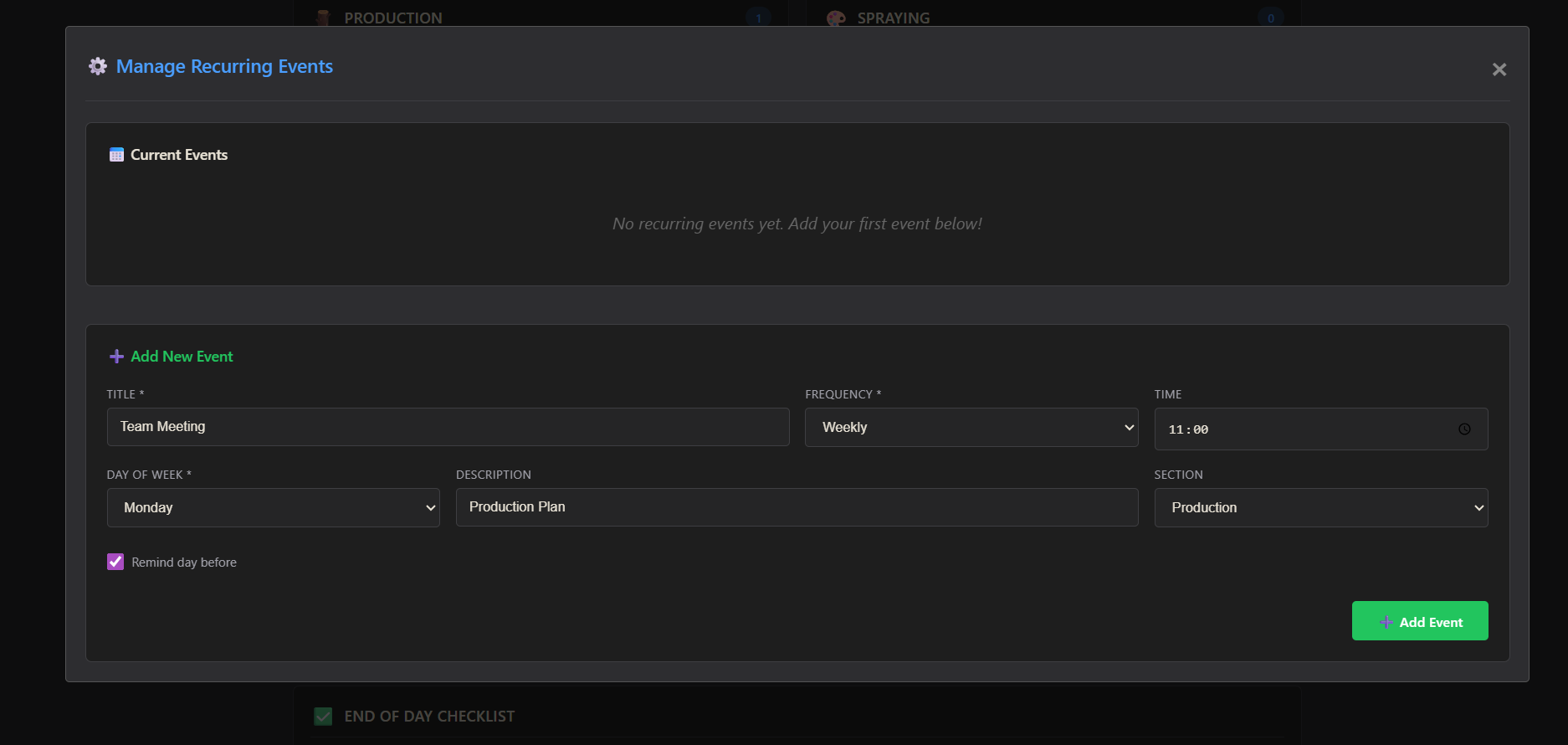Expand the Day of Week dropdown set to Monday

pos(273,508)
